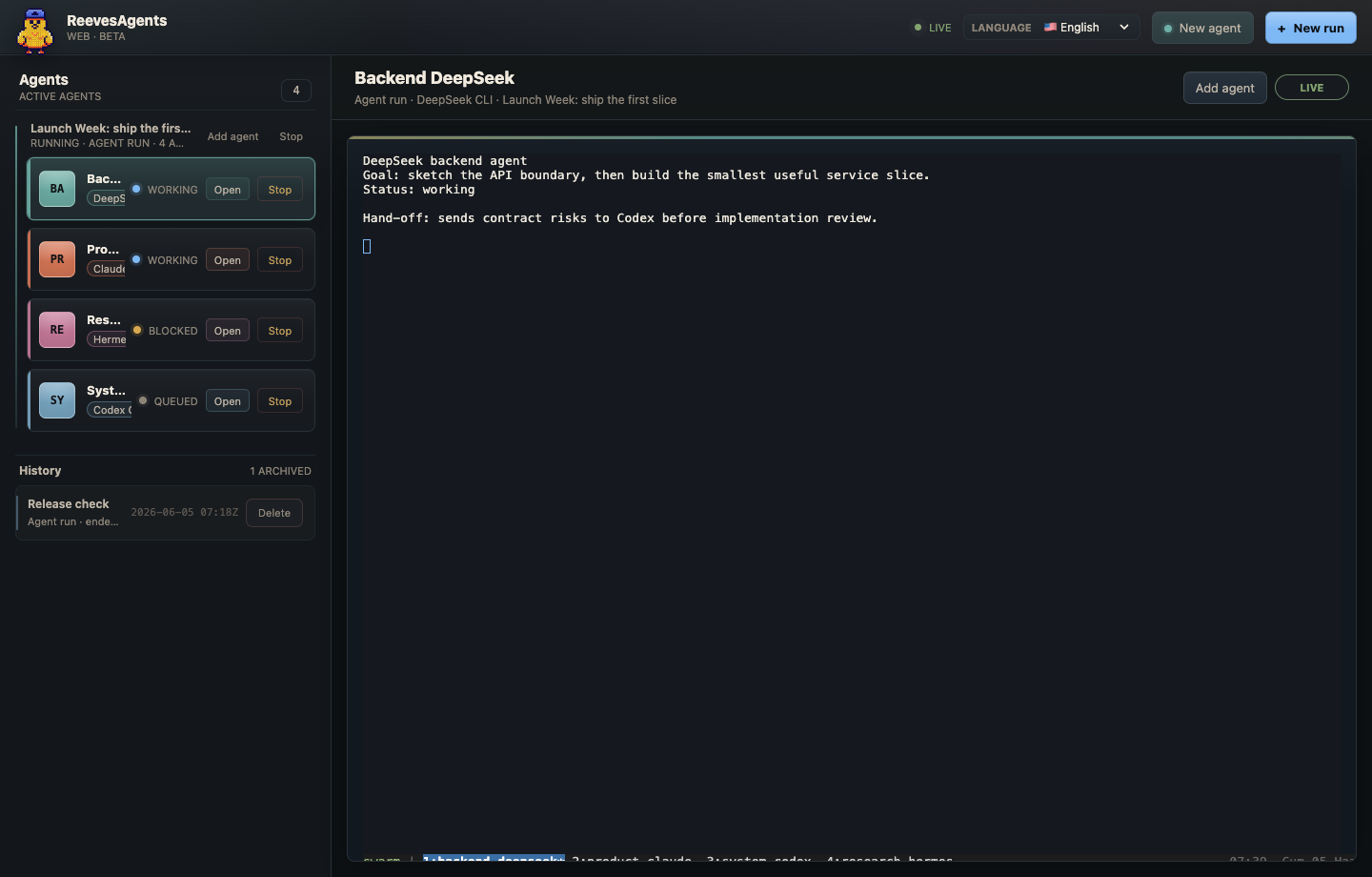
Task: Click the SY avatar of System agent
Action: tap(57, 400)
